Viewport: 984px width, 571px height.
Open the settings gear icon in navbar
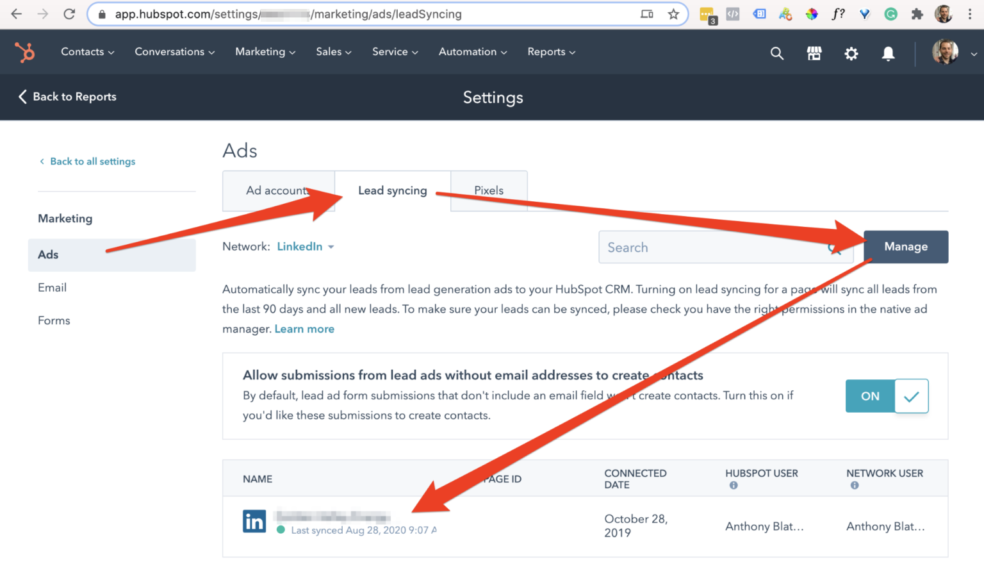851,53
